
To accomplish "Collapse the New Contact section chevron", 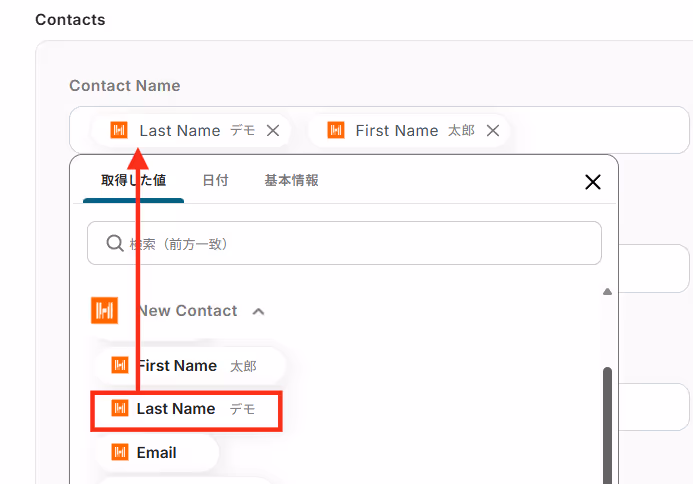I will click(x=258, y=312).
